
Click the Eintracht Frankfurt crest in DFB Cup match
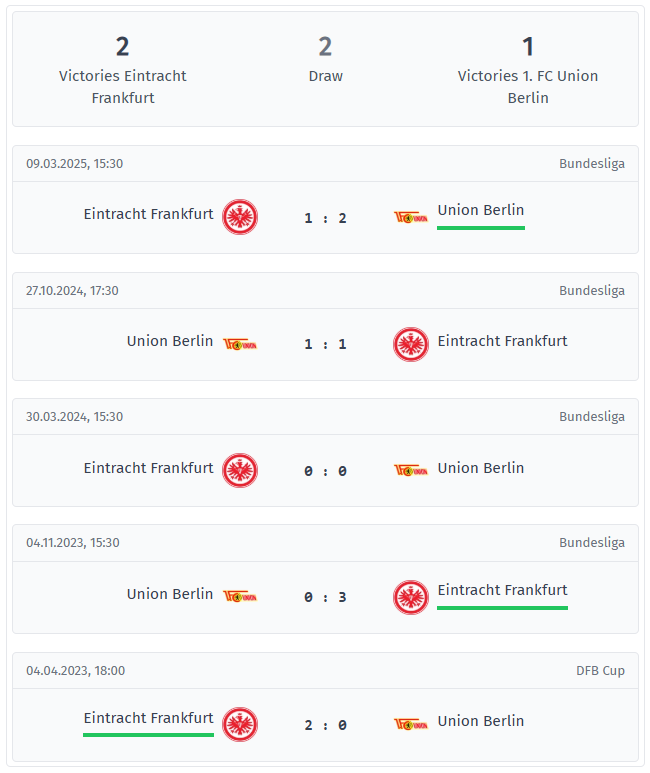tap(240, 725)
